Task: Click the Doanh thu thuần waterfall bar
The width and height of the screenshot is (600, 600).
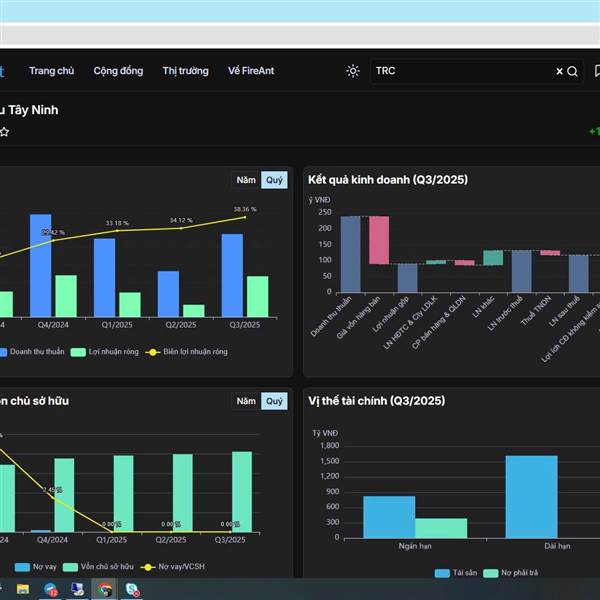Action: click(351, 254)
